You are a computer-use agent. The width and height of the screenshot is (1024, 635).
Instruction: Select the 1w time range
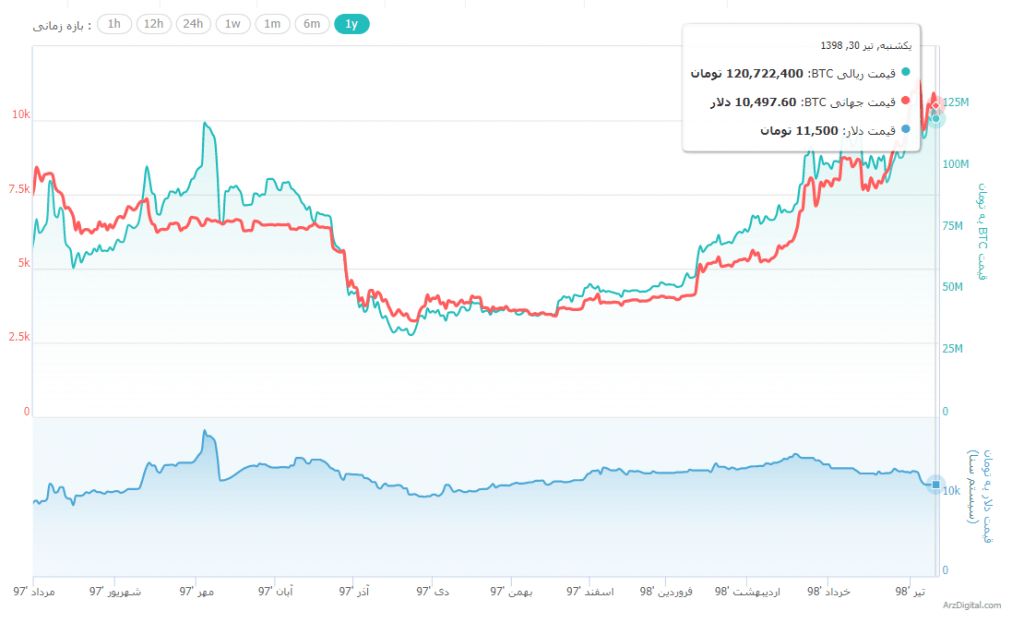232,23
